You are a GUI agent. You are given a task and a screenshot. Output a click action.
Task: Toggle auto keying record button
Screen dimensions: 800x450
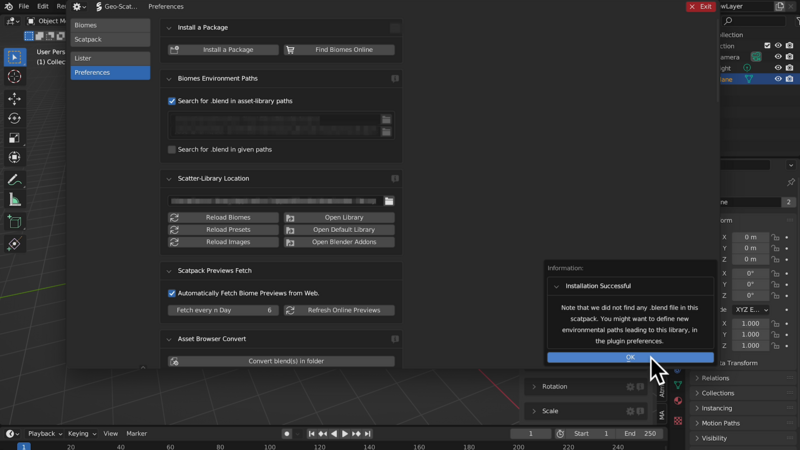(x=287, y=434)
